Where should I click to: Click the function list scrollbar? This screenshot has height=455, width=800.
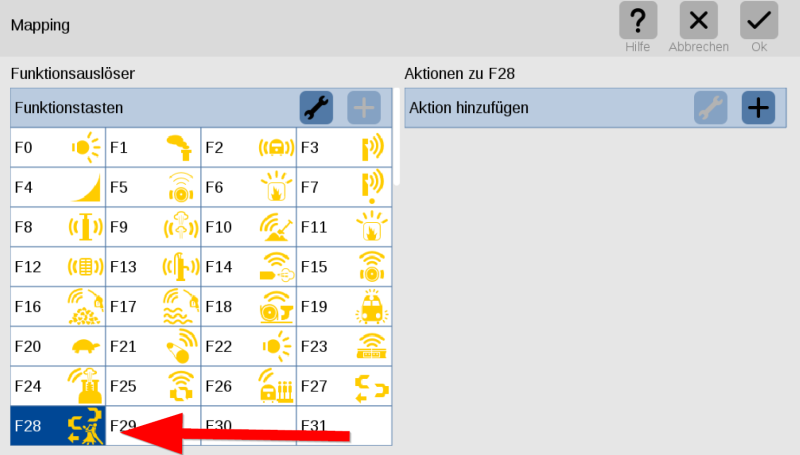[x=397, y=137]
